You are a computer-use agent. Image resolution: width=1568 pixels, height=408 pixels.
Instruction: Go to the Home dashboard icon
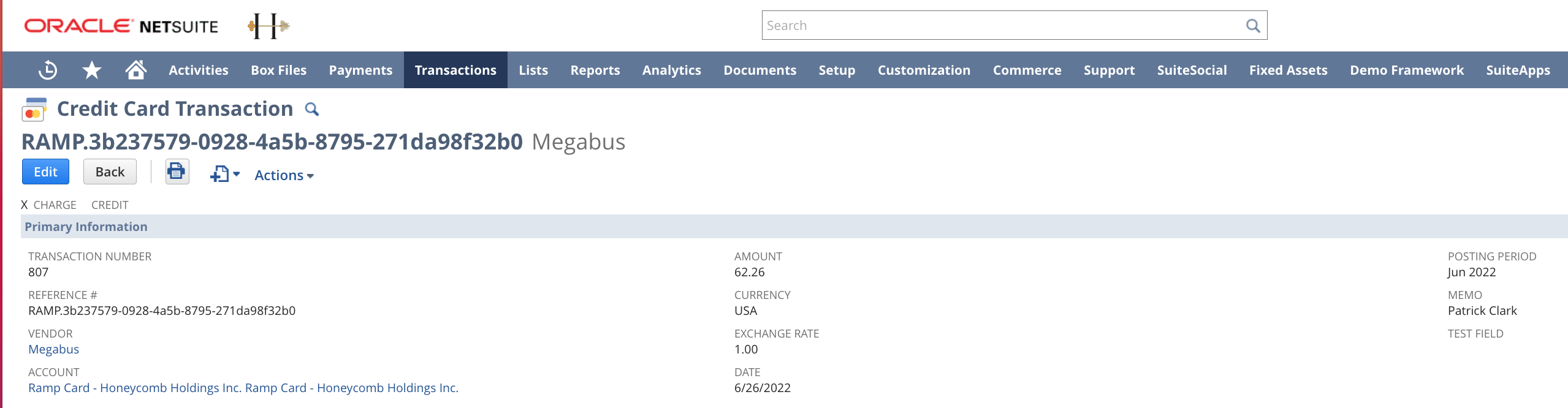136,70
